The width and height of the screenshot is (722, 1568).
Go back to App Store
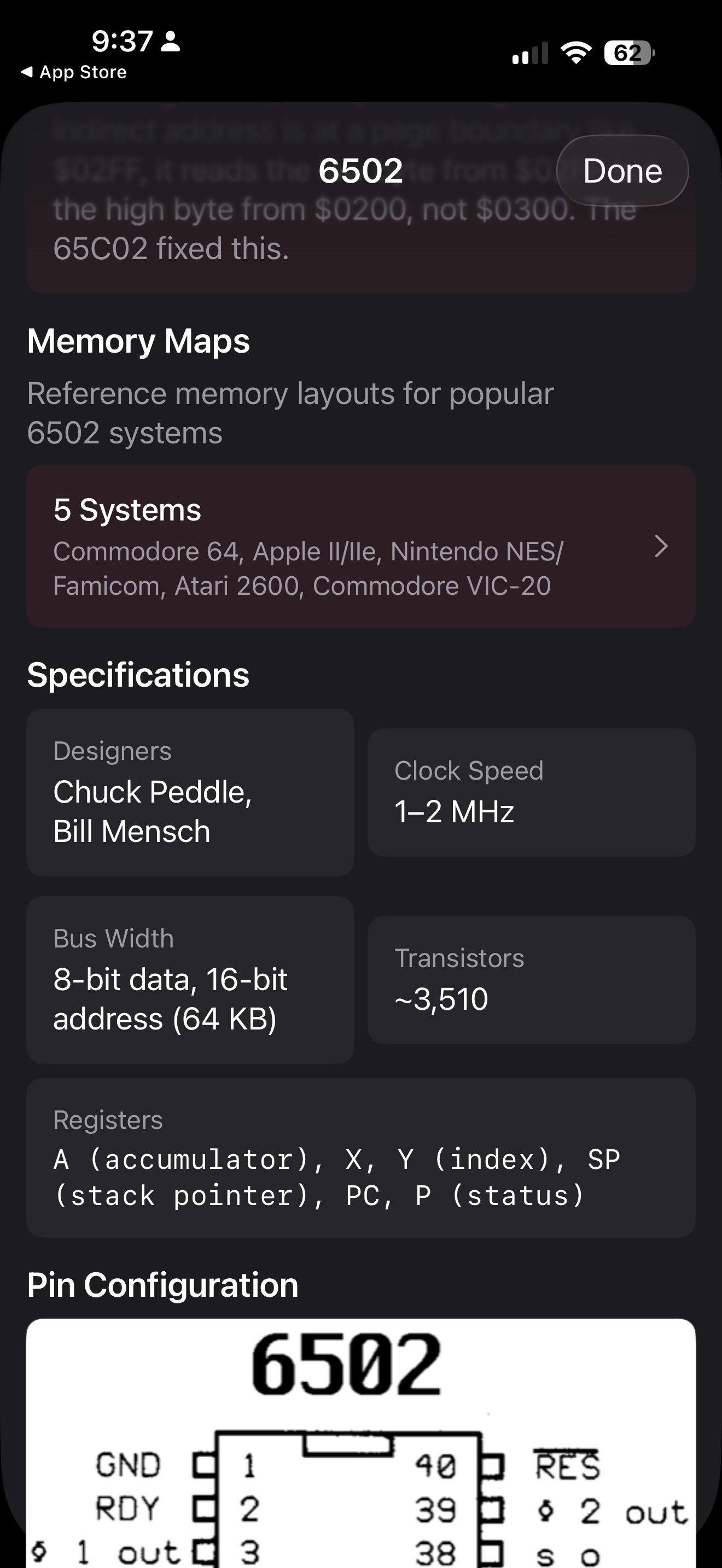82,72
